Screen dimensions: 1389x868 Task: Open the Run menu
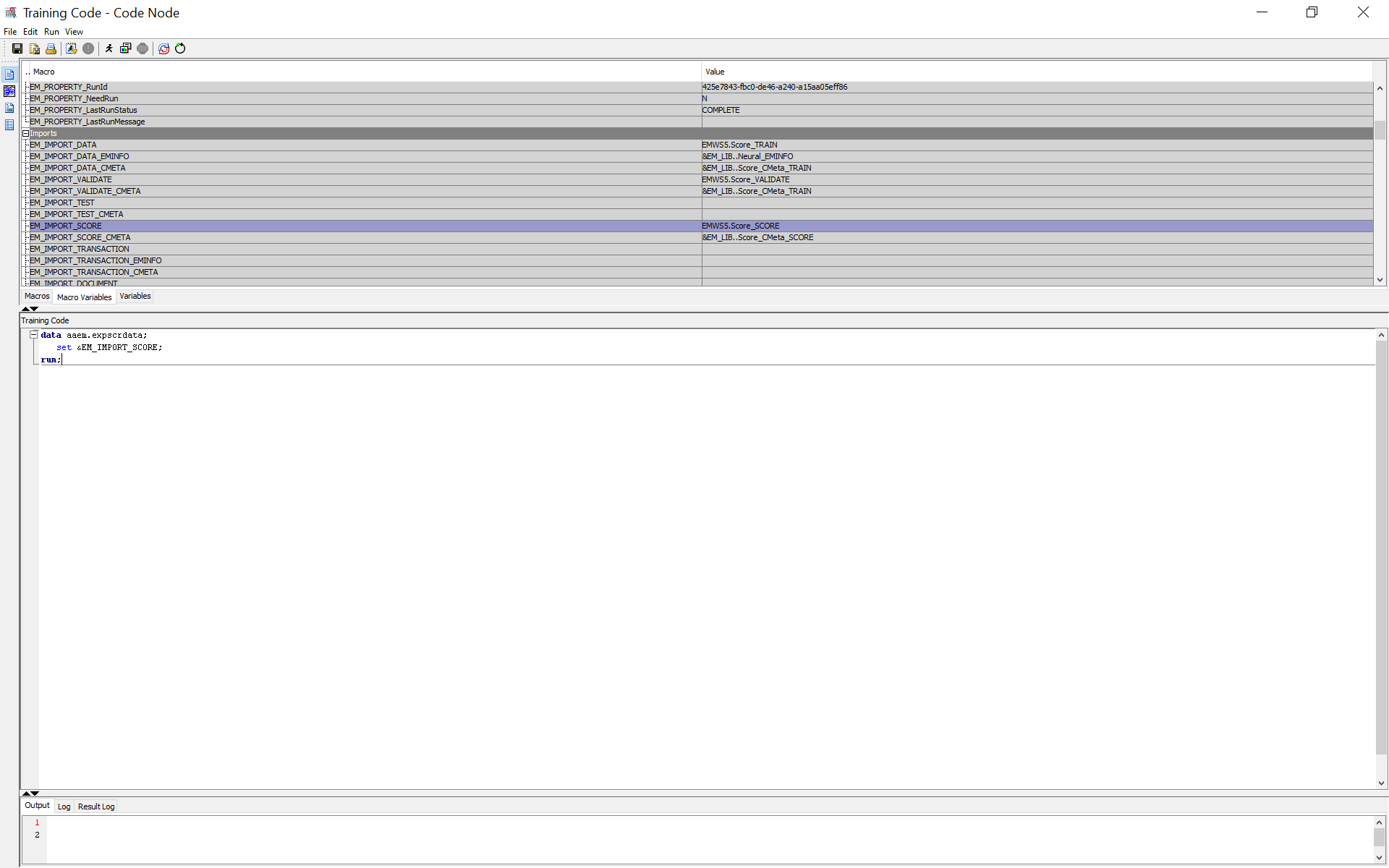pos(51,32)
